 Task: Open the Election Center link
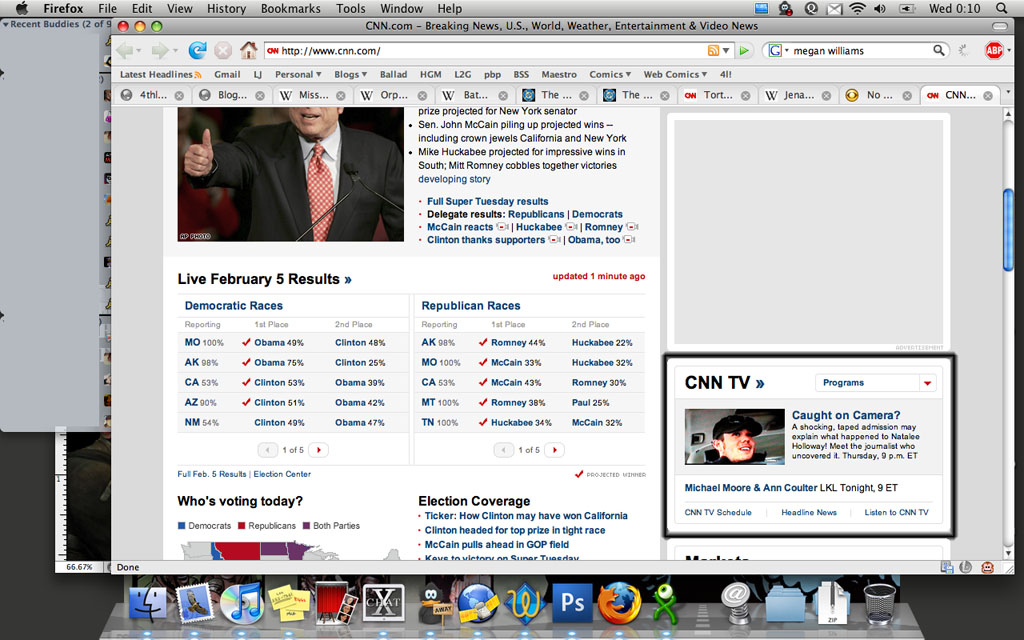pos(282,474)
